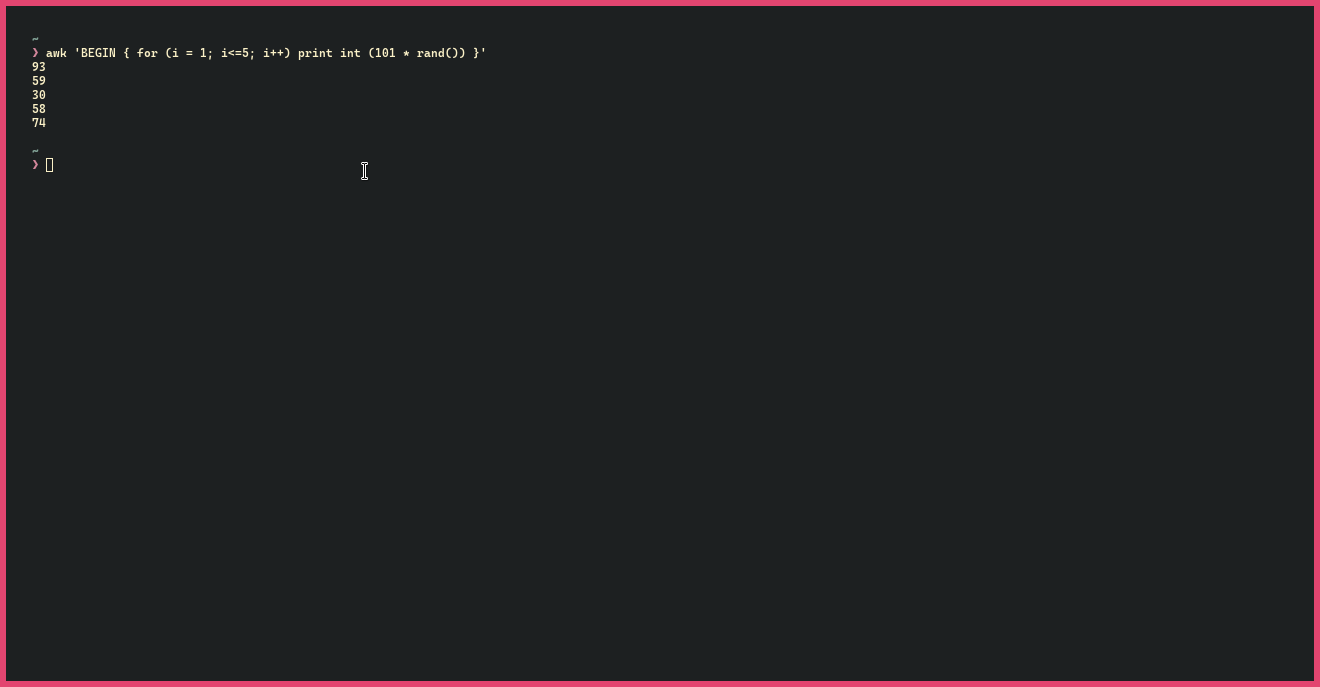Click the word int in the command
This screenshot has height=687, width=1320.
pos(350,53)
